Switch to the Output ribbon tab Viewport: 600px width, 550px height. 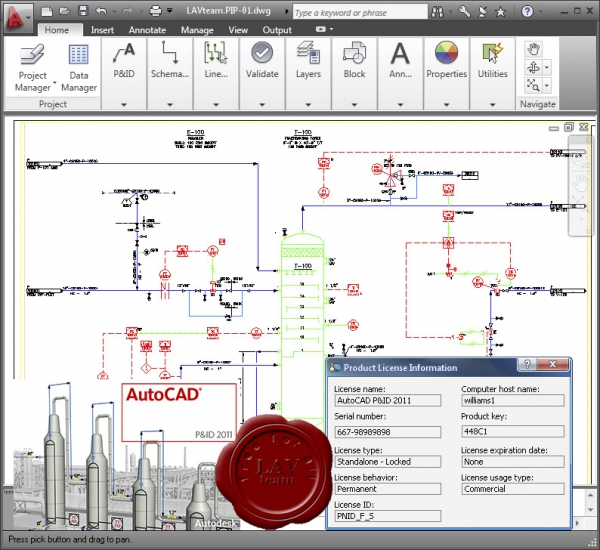[277, 30]
